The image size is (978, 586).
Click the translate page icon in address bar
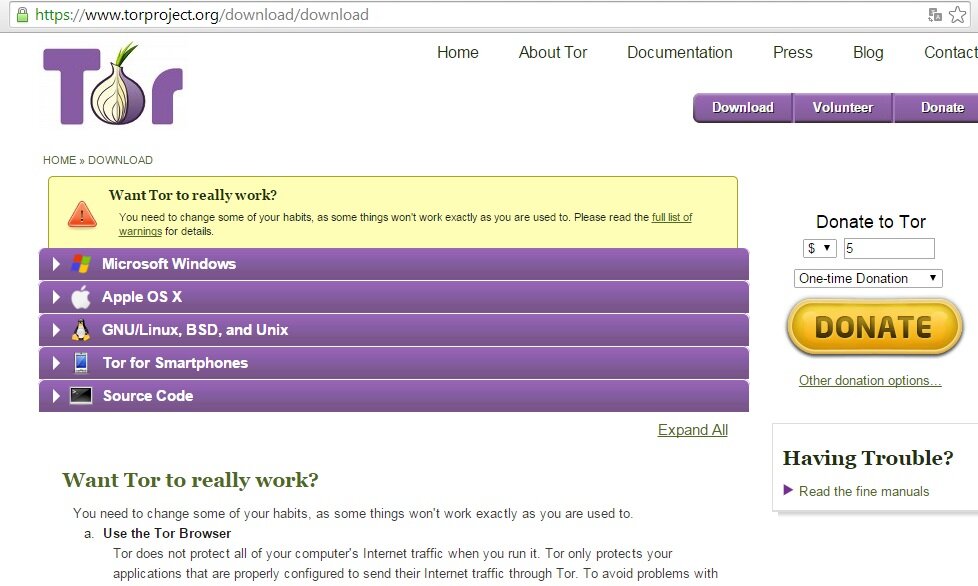tap(934, 14)
